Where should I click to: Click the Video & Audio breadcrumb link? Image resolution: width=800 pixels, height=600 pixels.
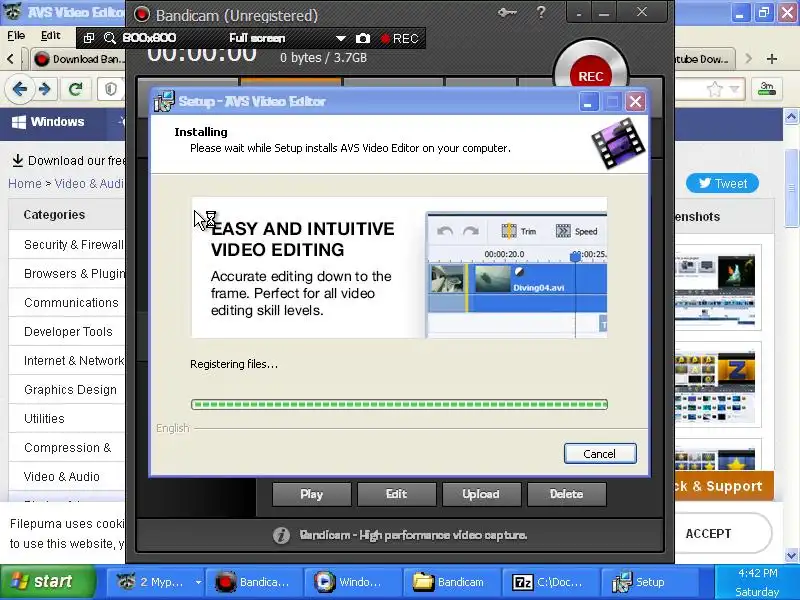coord(89,184)
